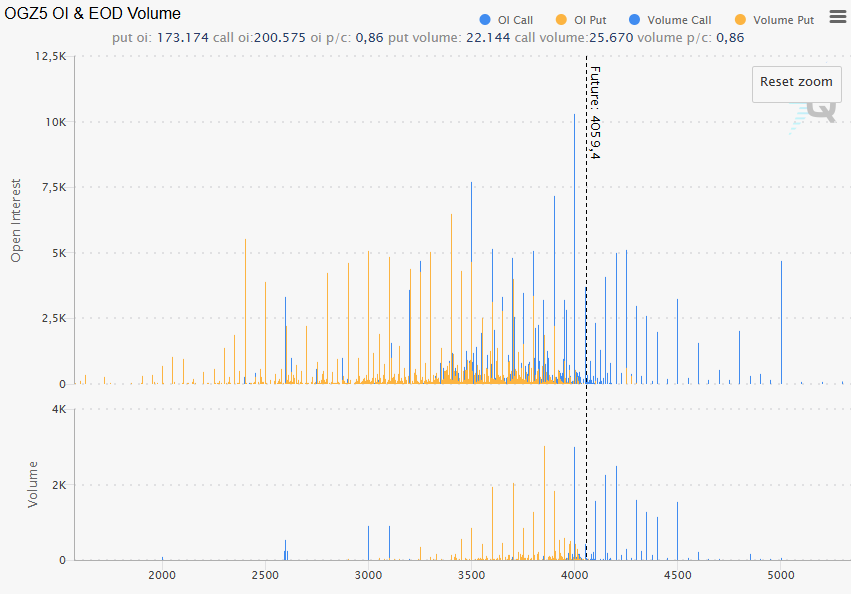Click the orange Volume Put legend dot
Image resolution: width=851 pixels, height=594 pixels.
coord(740,20)
